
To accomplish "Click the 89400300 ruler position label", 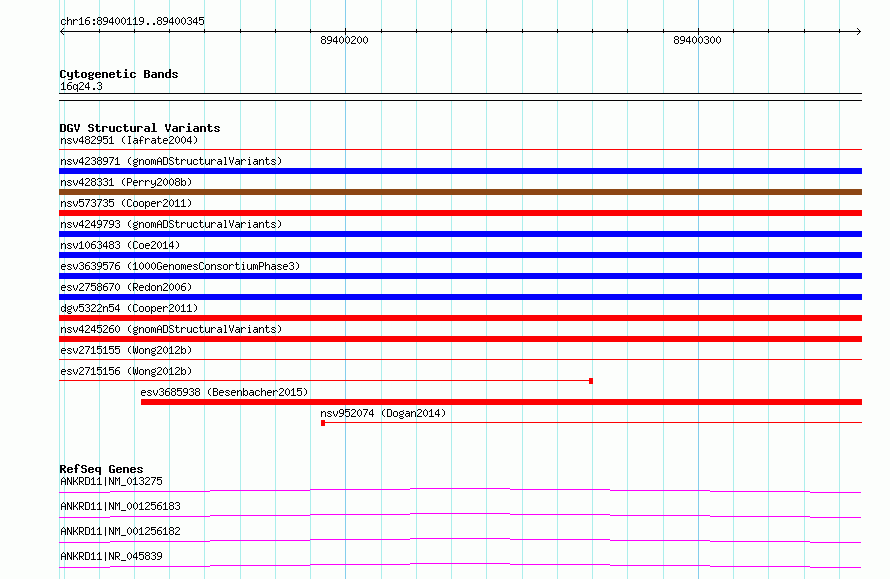I will pyautogui.click(x=697, y=40).
